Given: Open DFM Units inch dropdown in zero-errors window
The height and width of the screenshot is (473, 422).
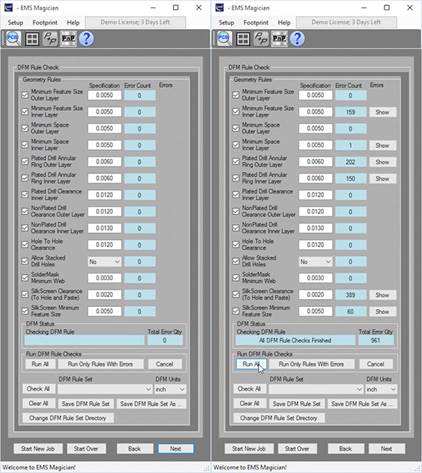Looking at the screenshot, I should click(x=170, y=389).
